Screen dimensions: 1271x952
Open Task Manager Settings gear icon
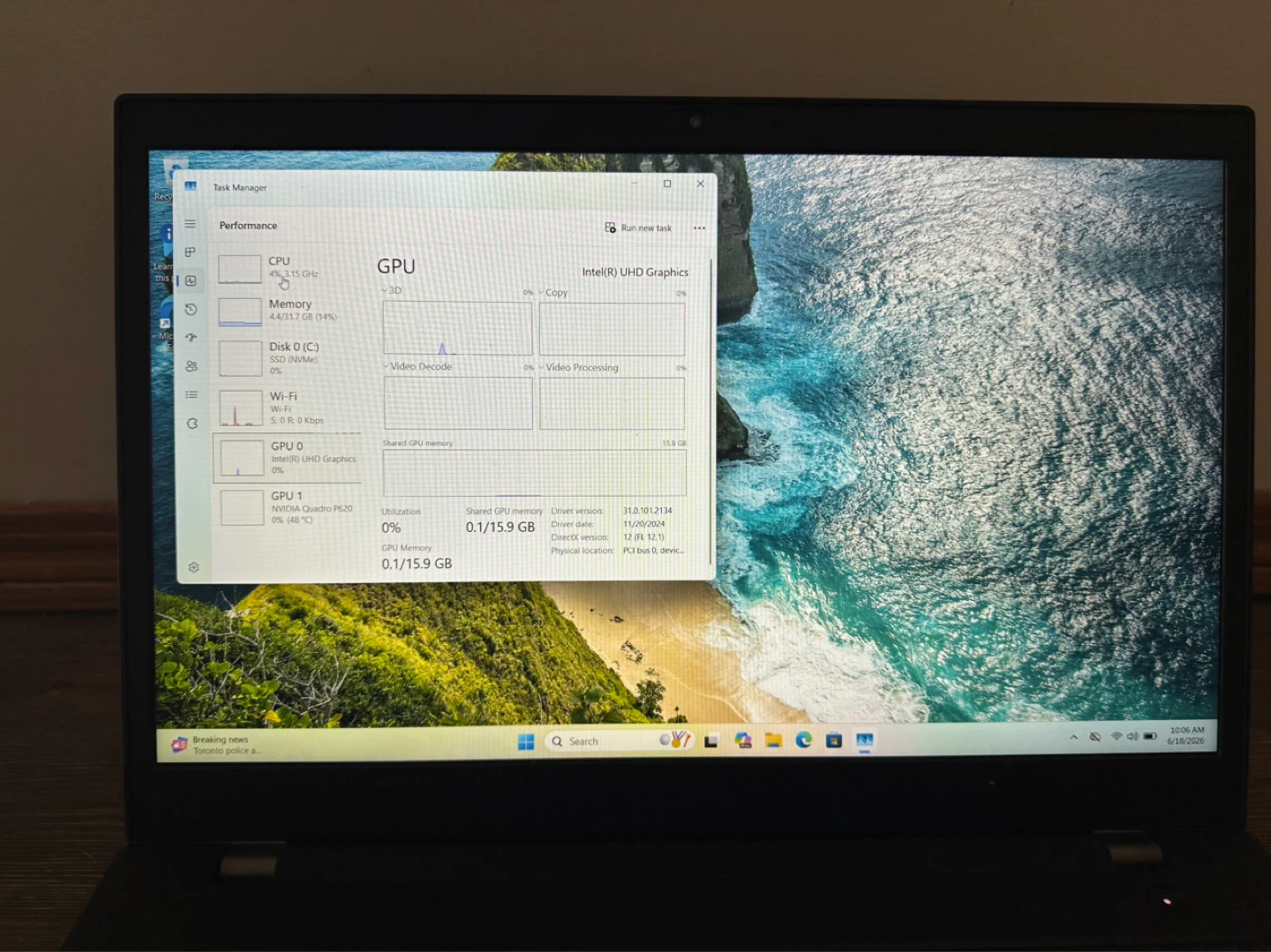tap(194, 567)
